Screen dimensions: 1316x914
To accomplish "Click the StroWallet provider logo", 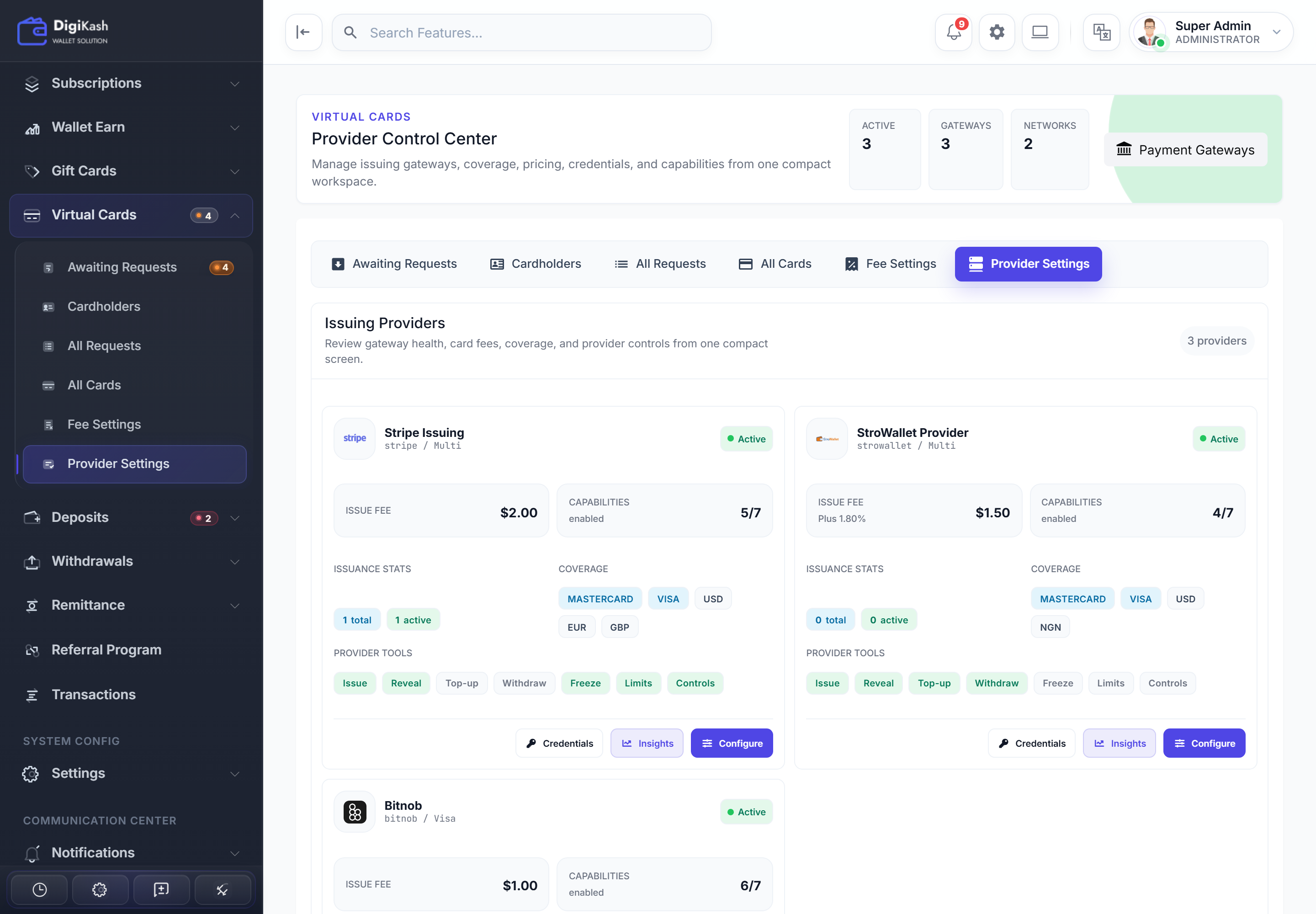I will pyautogui.click(x=827, y=439).
